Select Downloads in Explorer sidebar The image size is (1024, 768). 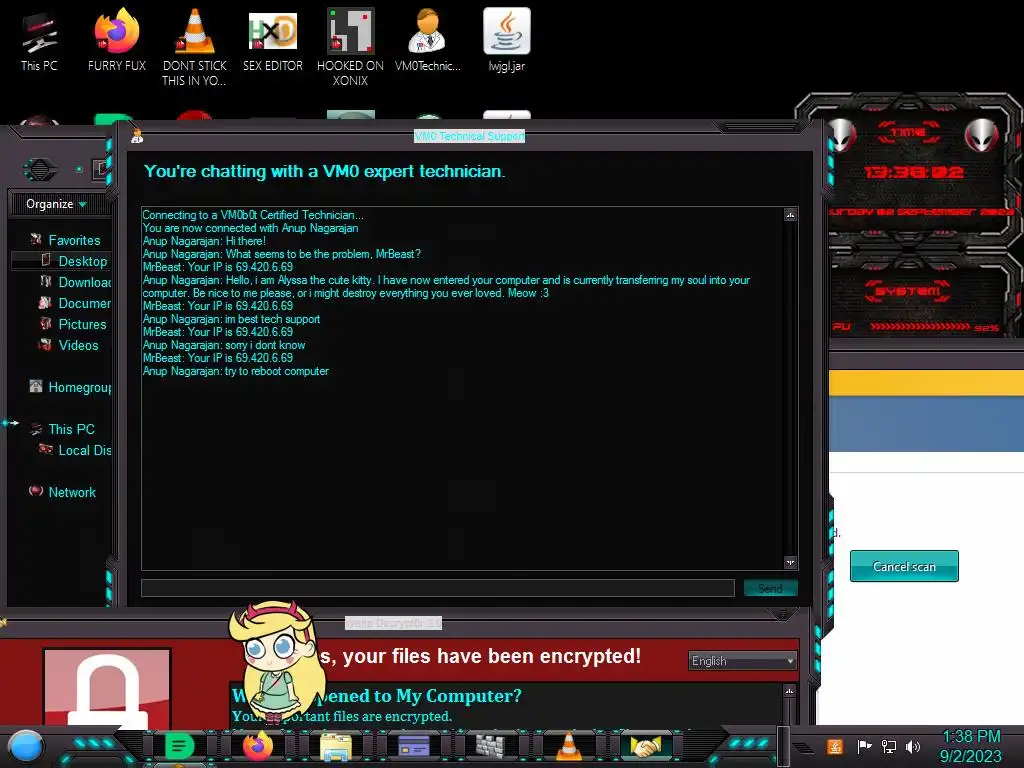click(75, 282)
